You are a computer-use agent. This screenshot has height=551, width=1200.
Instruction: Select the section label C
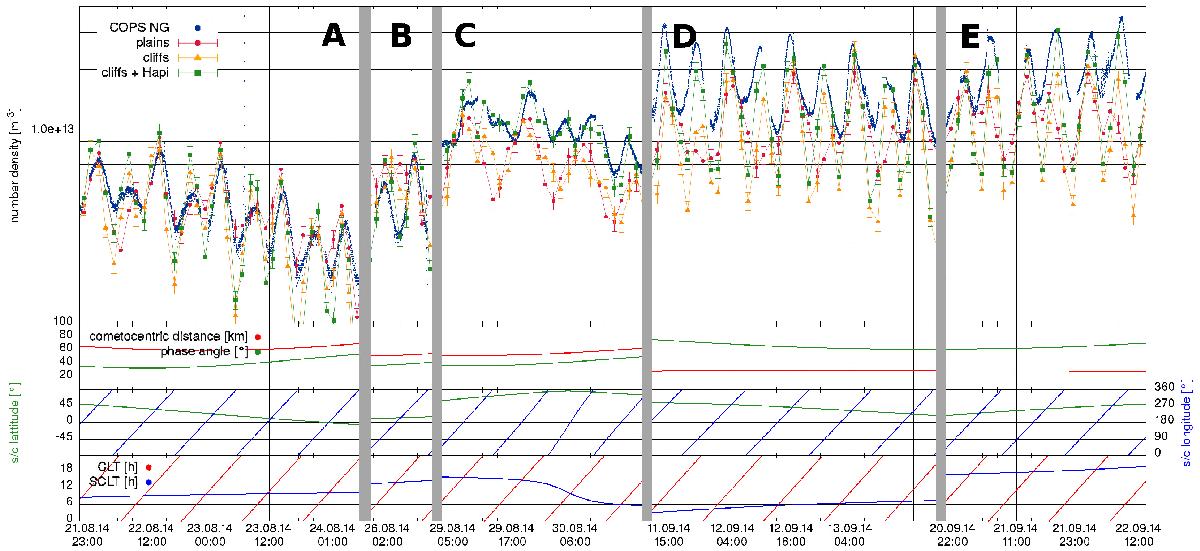pos(464,37)
